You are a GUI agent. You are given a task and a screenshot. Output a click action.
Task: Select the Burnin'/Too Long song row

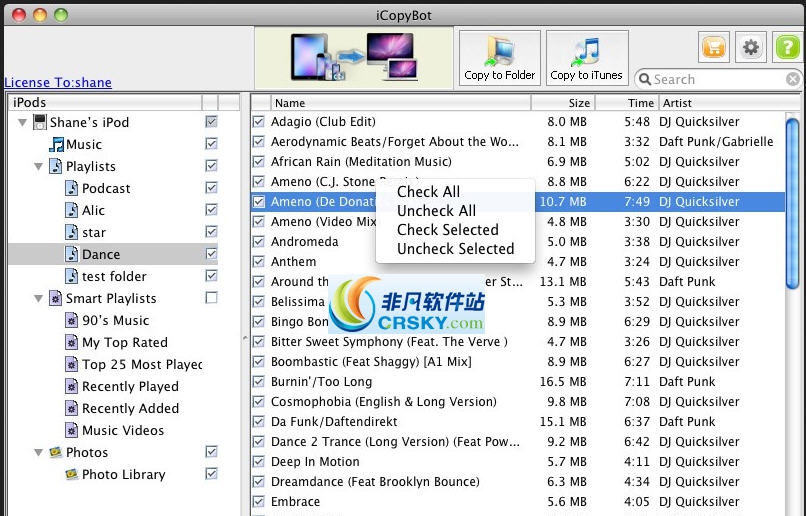[x=518, y=382]
